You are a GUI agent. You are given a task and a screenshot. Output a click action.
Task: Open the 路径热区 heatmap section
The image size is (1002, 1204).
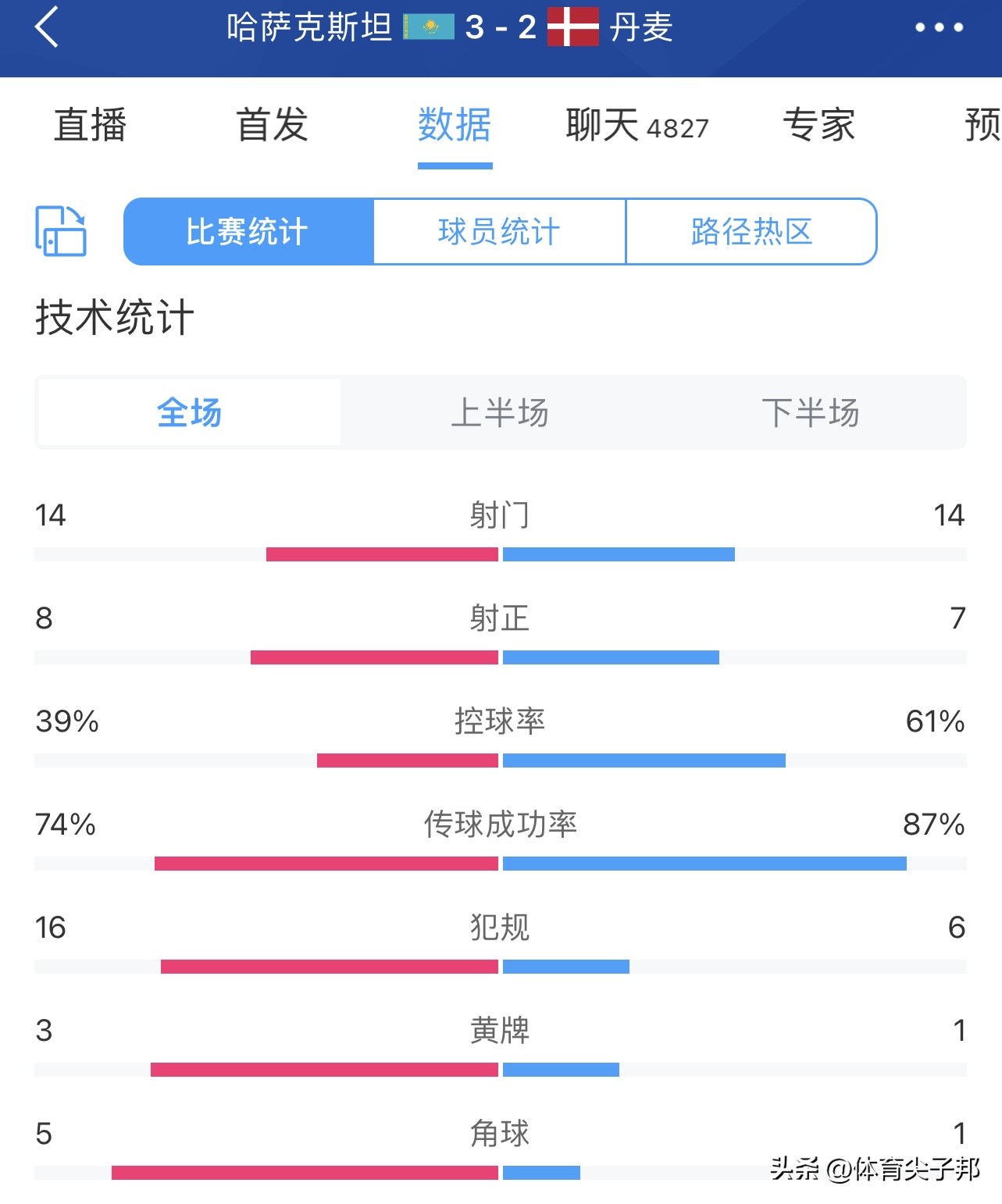(x=751, y=231)
